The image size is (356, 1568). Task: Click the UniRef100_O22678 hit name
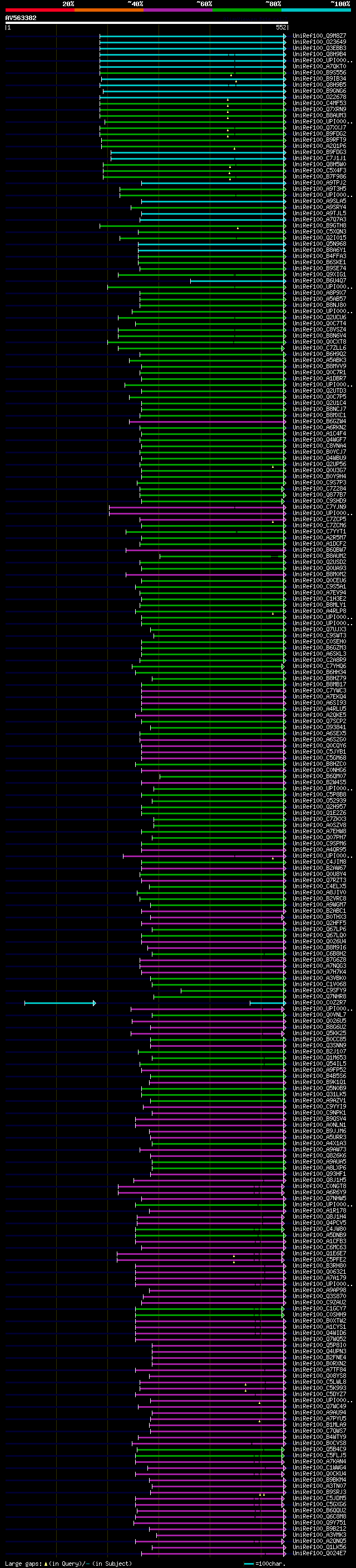coord(319,97)
